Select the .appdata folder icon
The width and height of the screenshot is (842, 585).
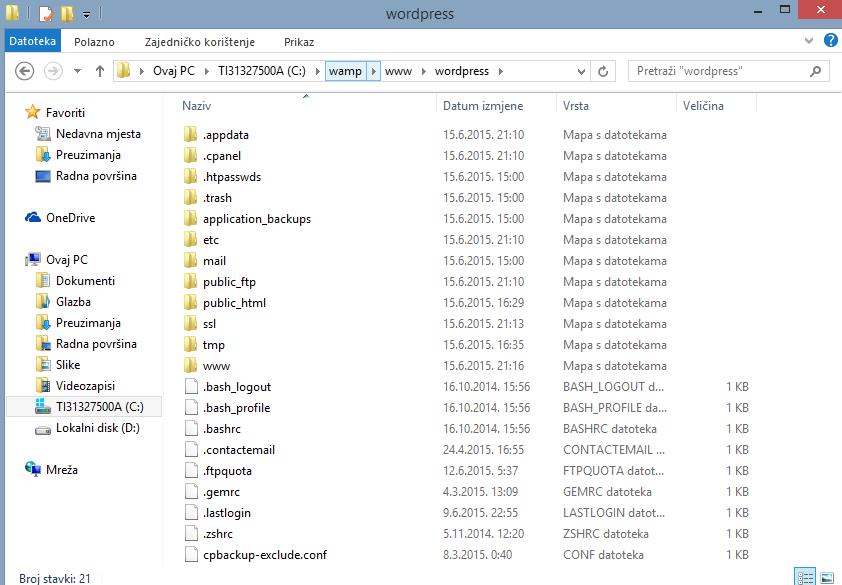[x=191, y=134]
